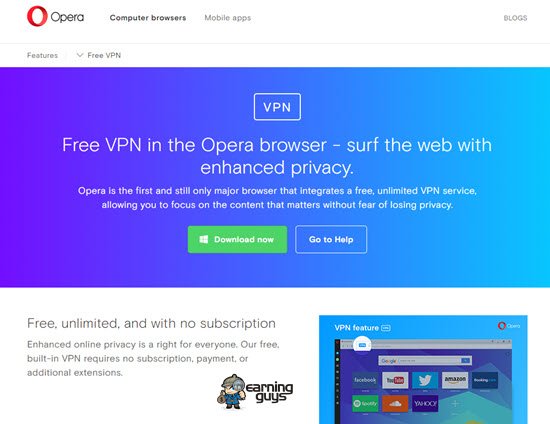
Task: Expand the Free VPN chevron dropdown
Action: 80,55
